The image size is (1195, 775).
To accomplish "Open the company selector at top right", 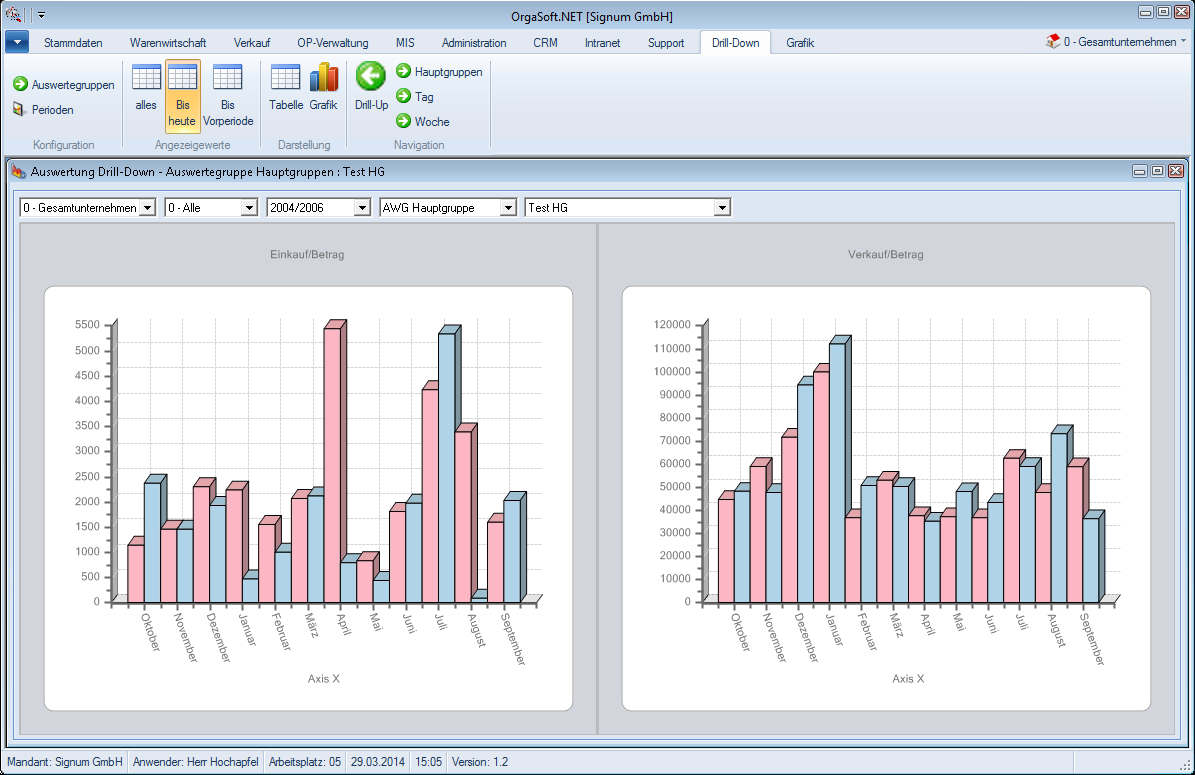I will coord(1116,42).
